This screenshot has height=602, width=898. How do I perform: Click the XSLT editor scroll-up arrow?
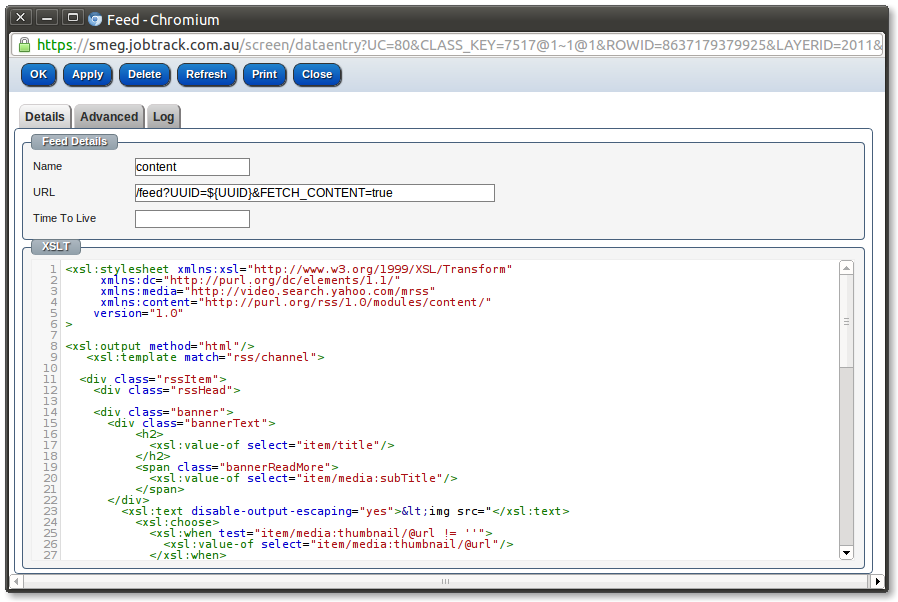tap(846, 268)
